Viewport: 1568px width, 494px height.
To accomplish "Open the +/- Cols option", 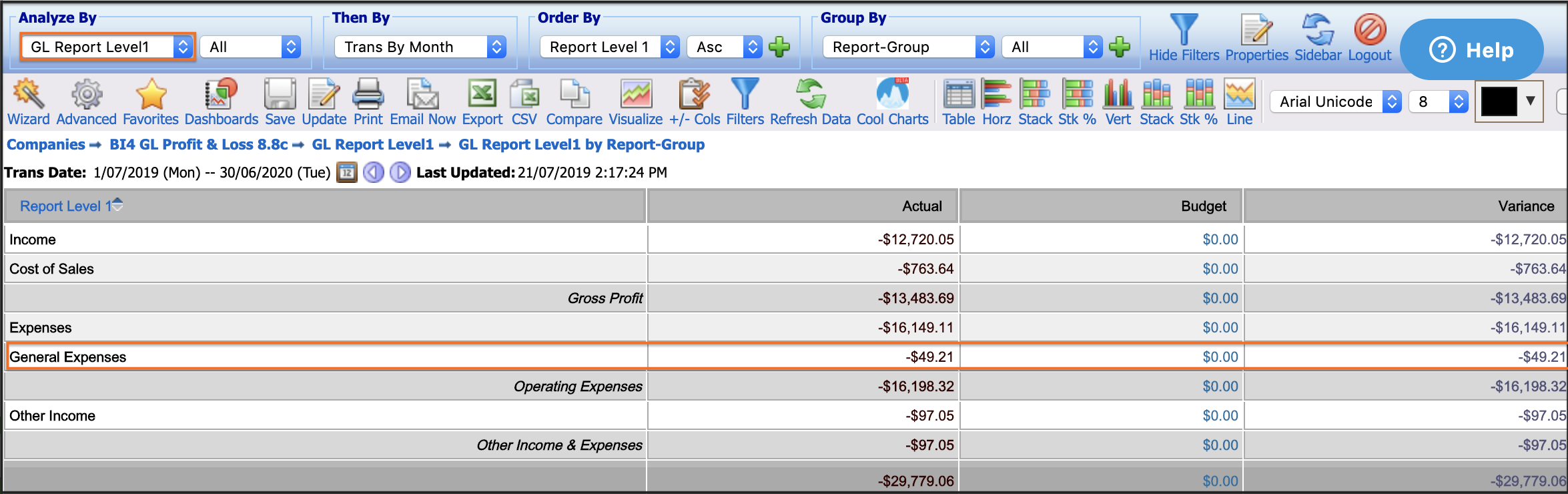I will (695, 101).
